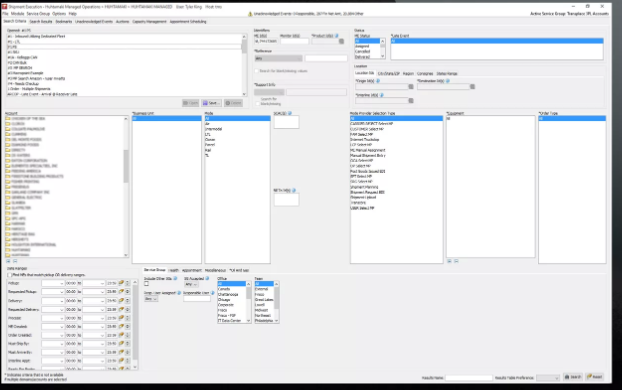Click help icon next to Responsible User
This screenshot has height=390, width=622.
(x=213, y=293)
